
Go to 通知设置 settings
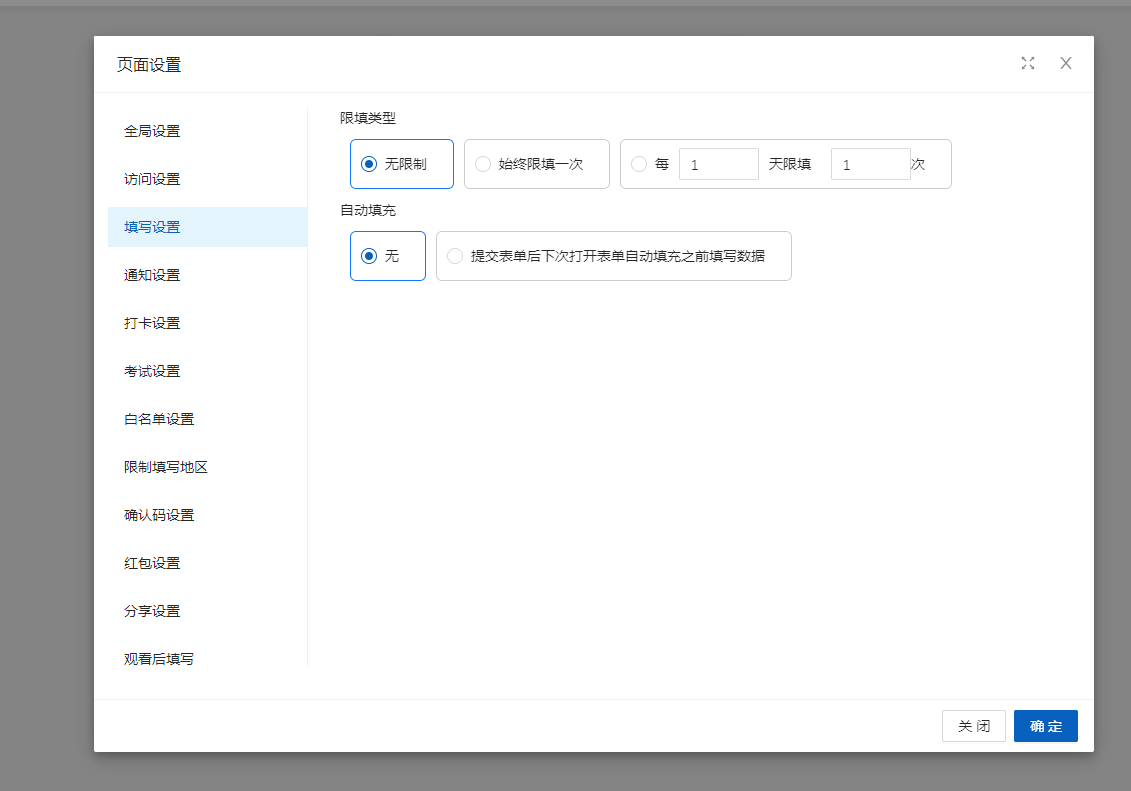tap(152, 275)
